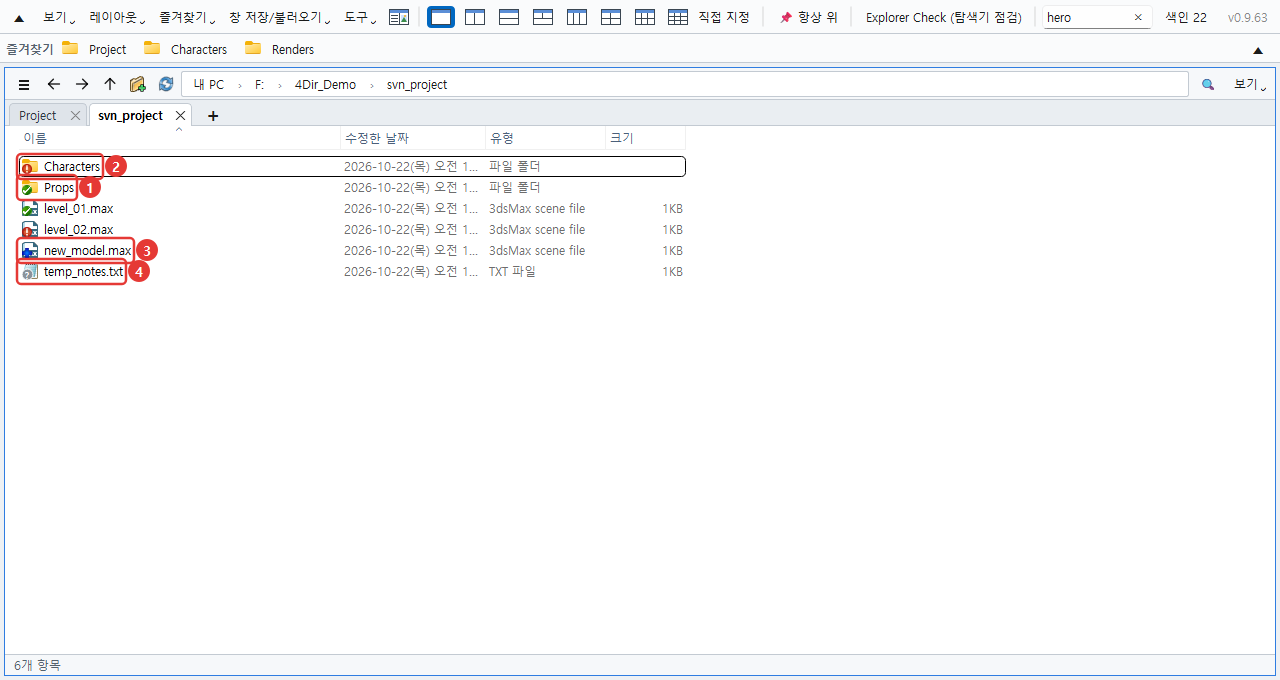Select the Characters folder row in the file list
This screenshot has width=1280, height=680.
(352, 167)
